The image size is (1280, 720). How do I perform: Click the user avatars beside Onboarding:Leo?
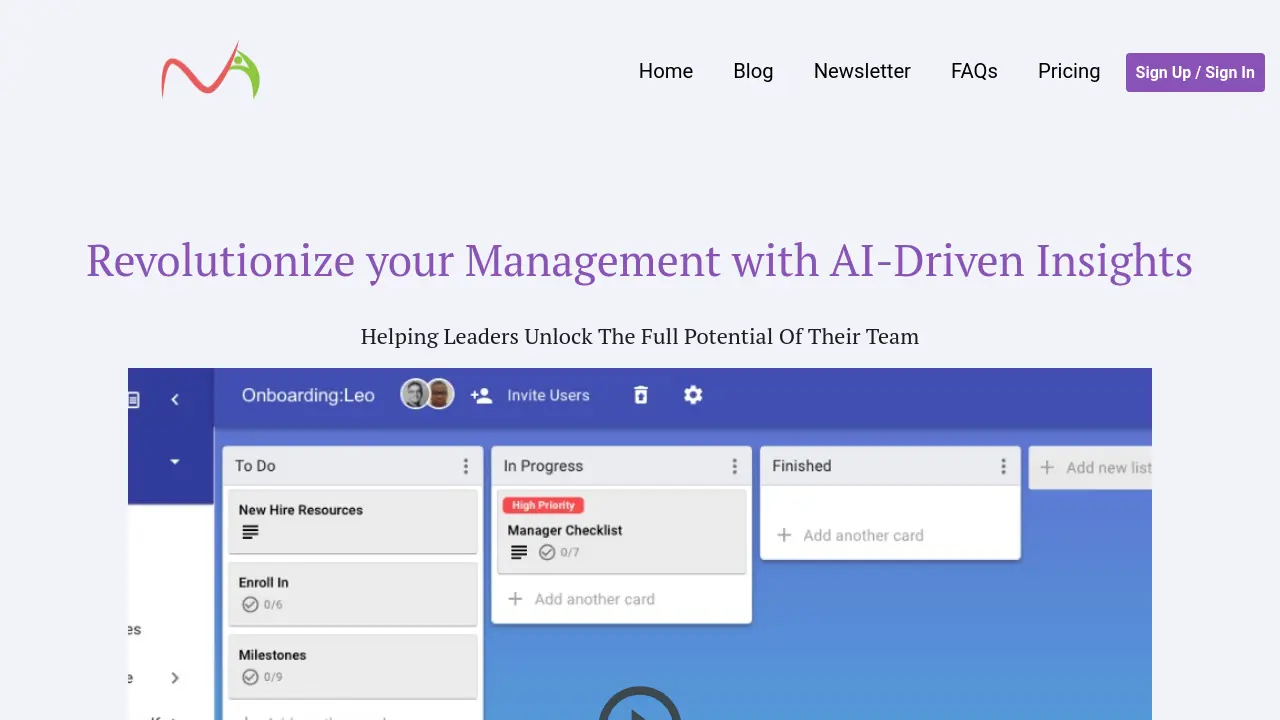tap(428, 394)
